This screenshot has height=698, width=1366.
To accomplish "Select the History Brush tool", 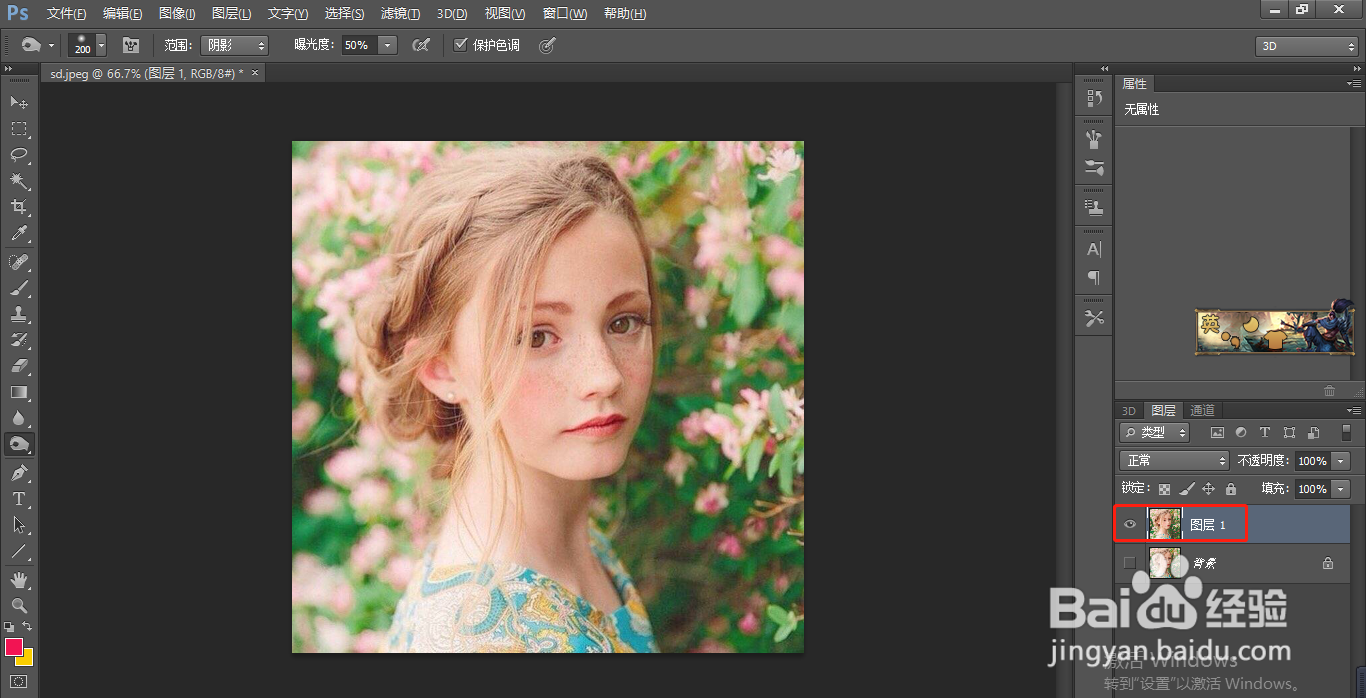I will click(x=19, y=340).
